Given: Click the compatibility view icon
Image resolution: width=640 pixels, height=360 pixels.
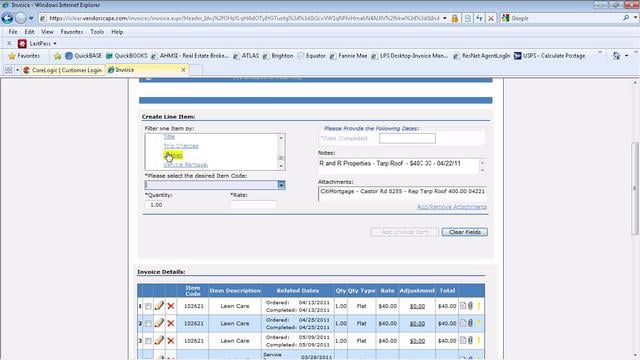Looking at the screenshot, I should [x=467, y=18].
